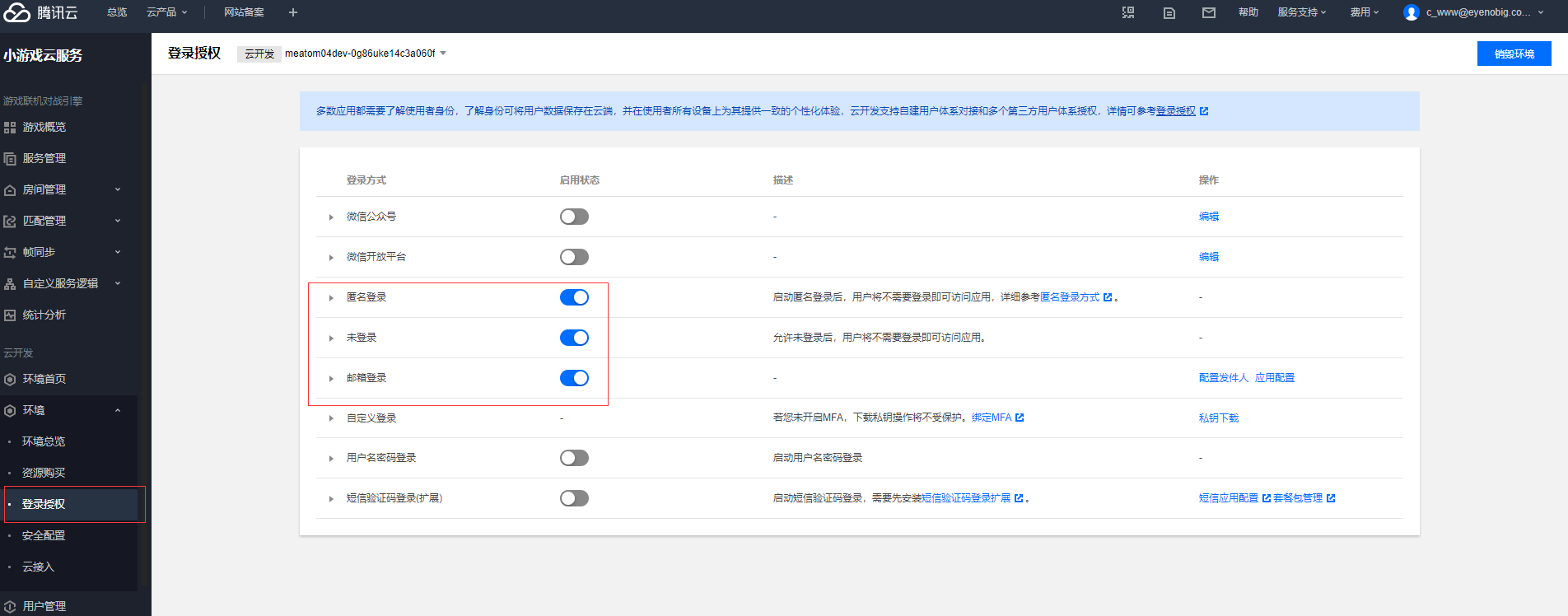
Task: Click the 统计分析 chart icon
Action: pyautogui.click(x=10, y=315)
